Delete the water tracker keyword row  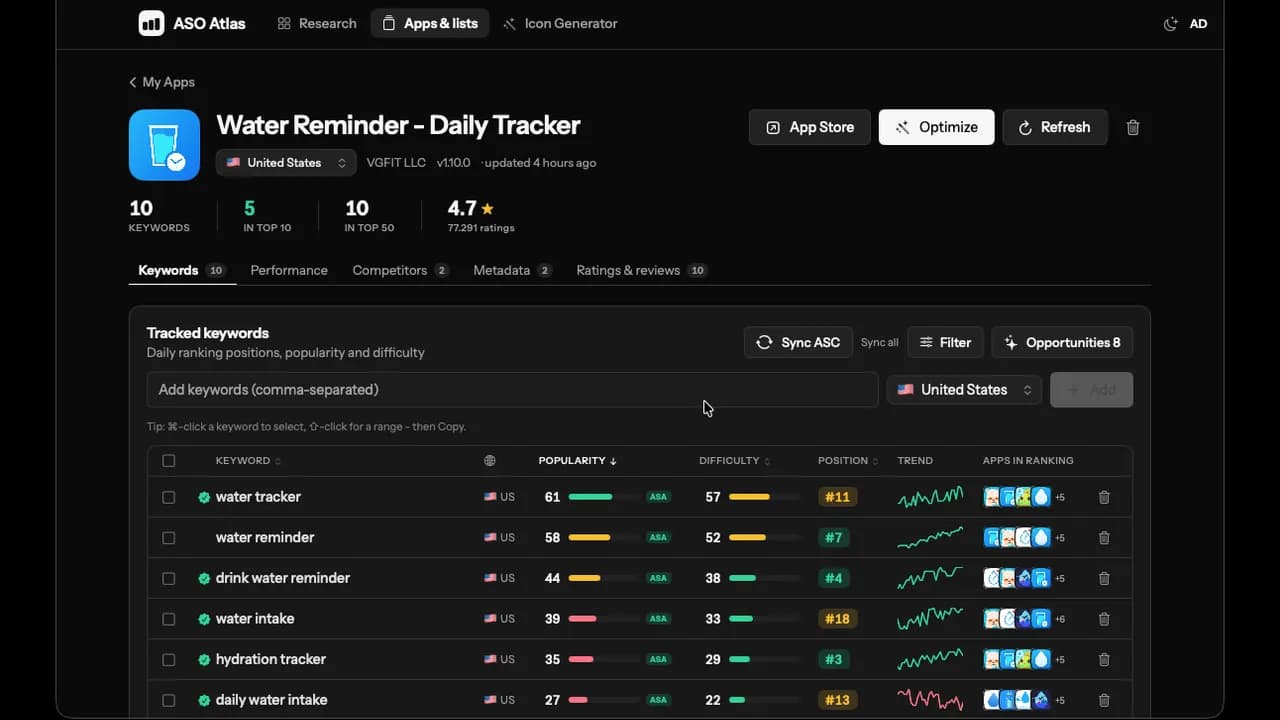pyautogui.click(x=1104, y=497)
